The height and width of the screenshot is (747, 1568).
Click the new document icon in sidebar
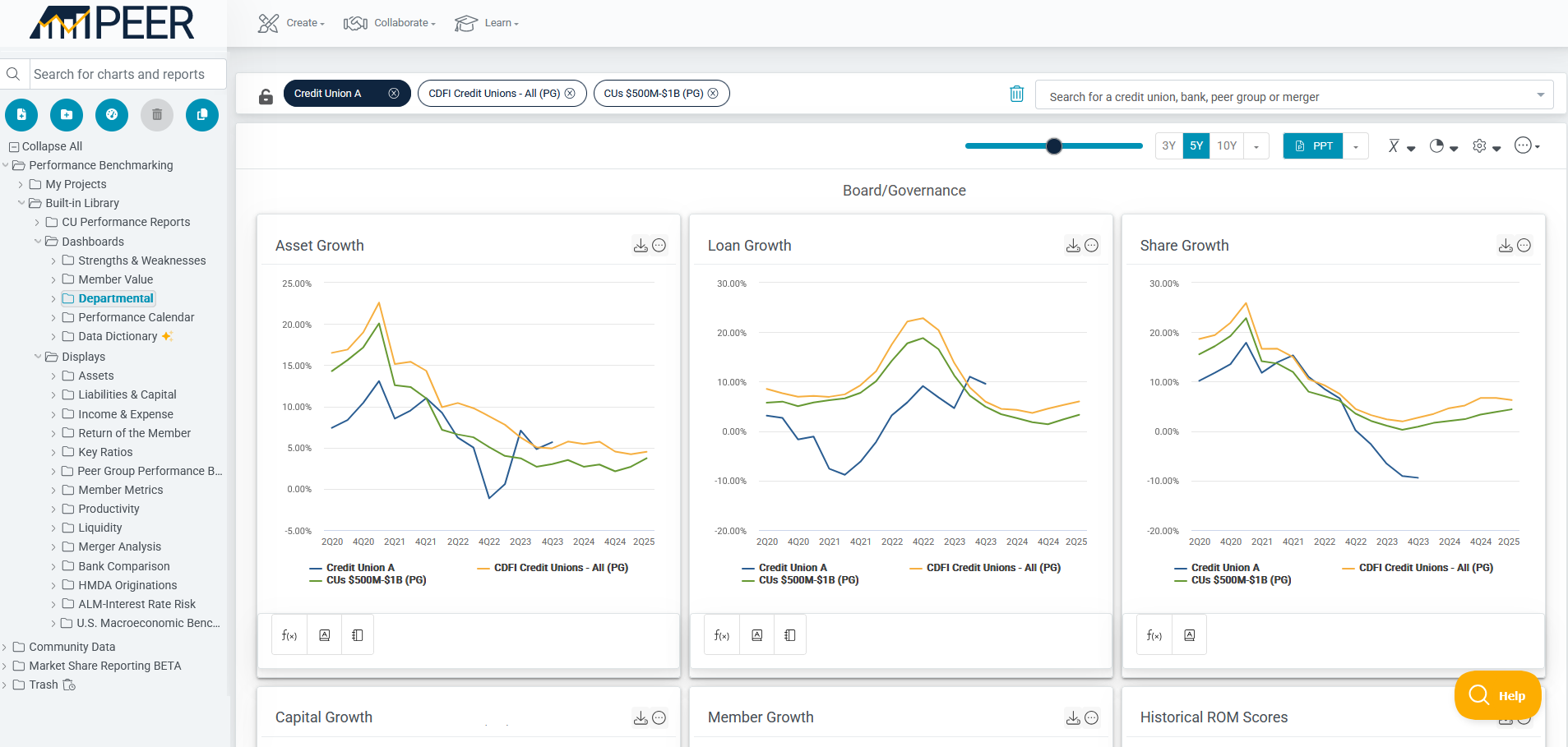click(x=21, y=115)
